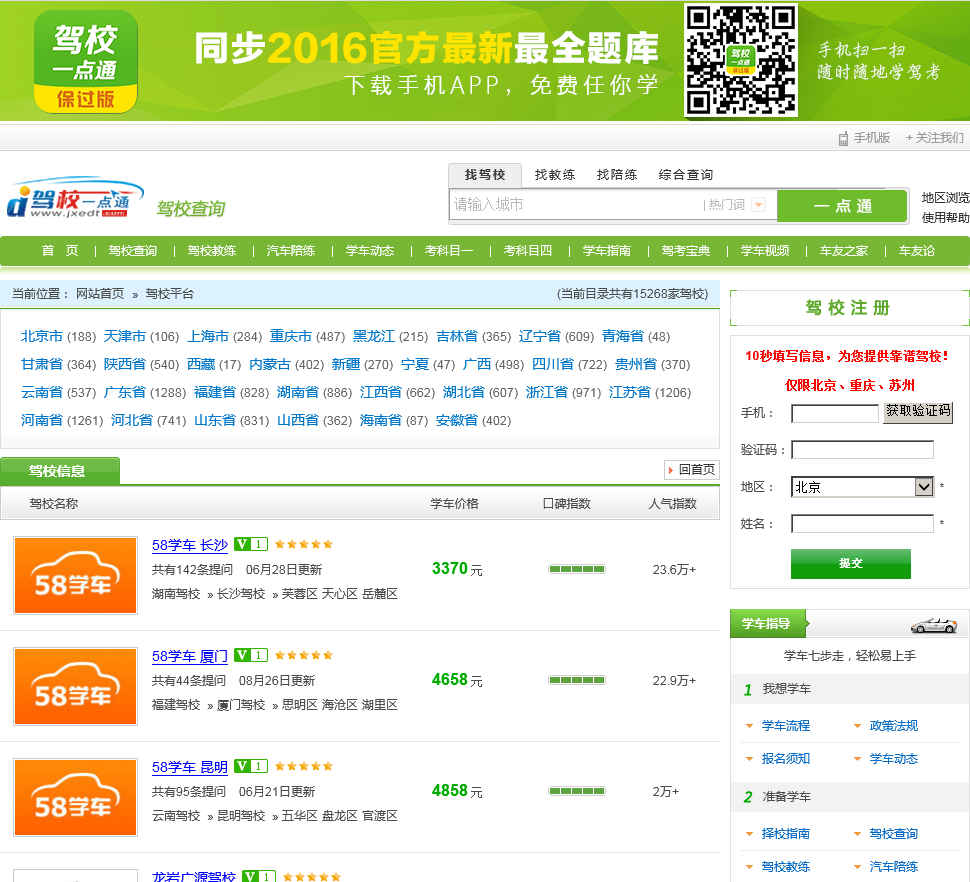This screenshot has width=970, height=882.
Task: Open the 58学车 长沙 logo thumbnail
Action: pyautogui.click(x=75, y=575)
